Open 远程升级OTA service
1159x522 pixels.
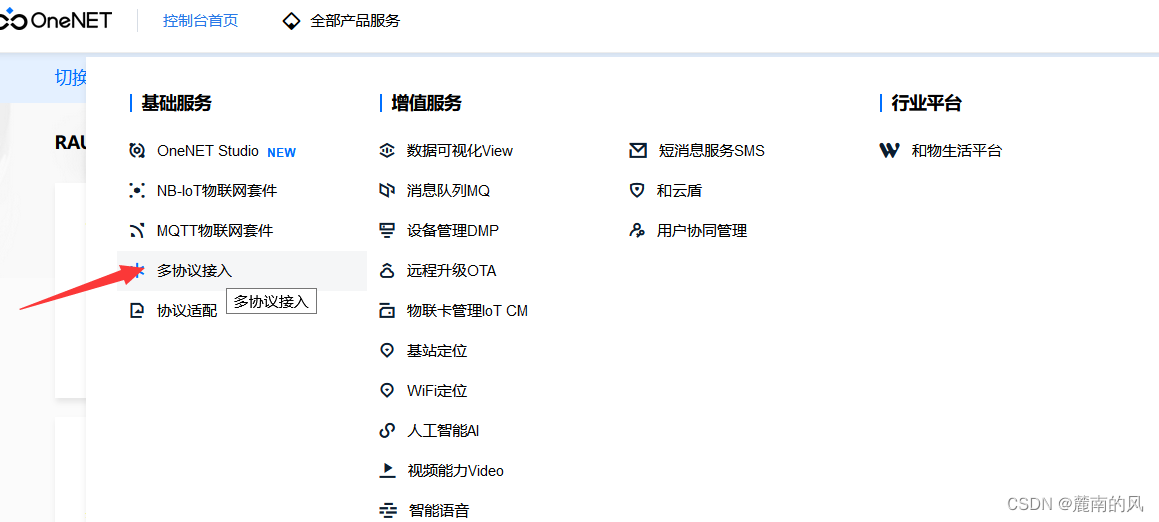click(x=452, y=271)
